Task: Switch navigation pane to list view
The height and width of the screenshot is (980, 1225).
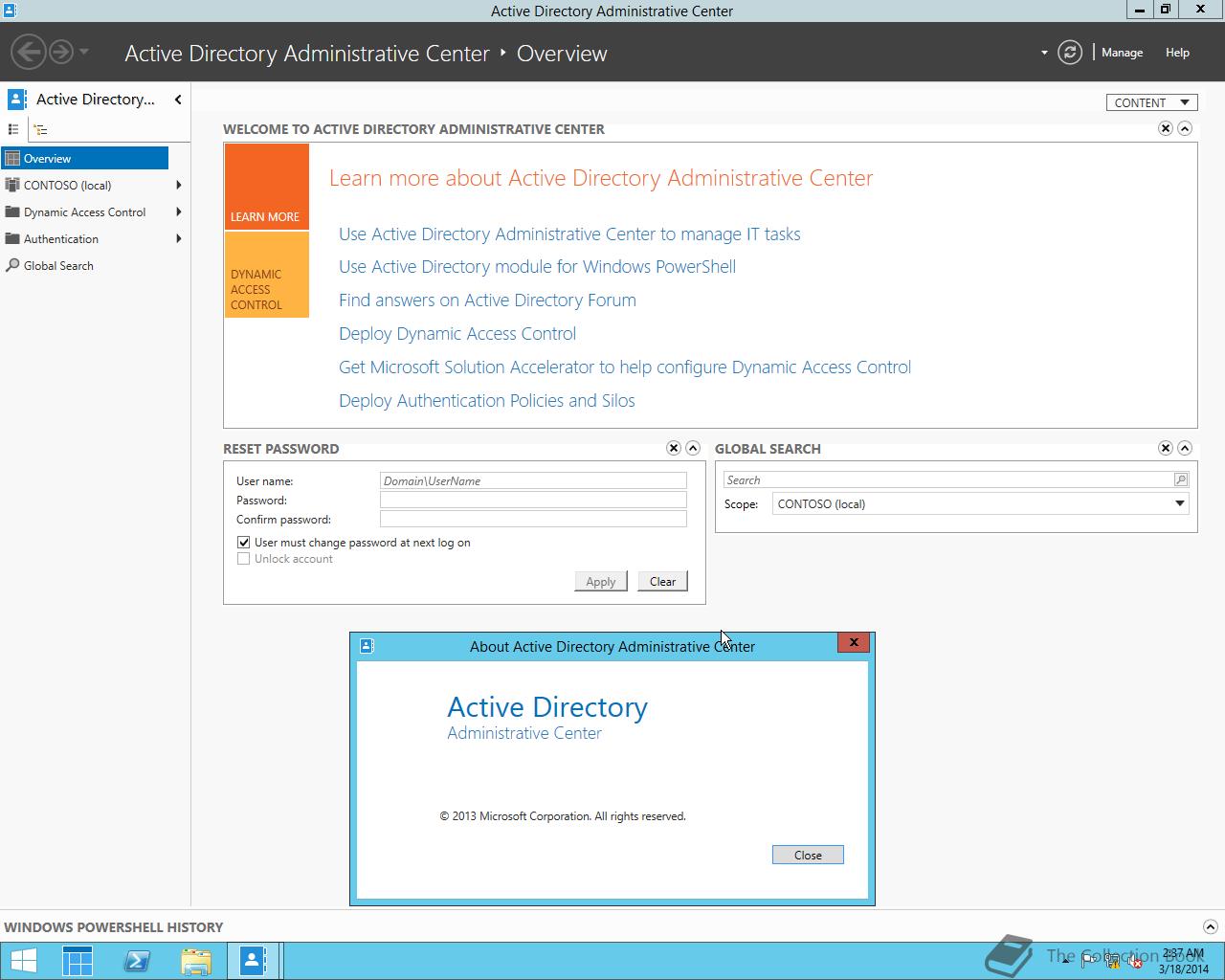Action: point(13,129)
